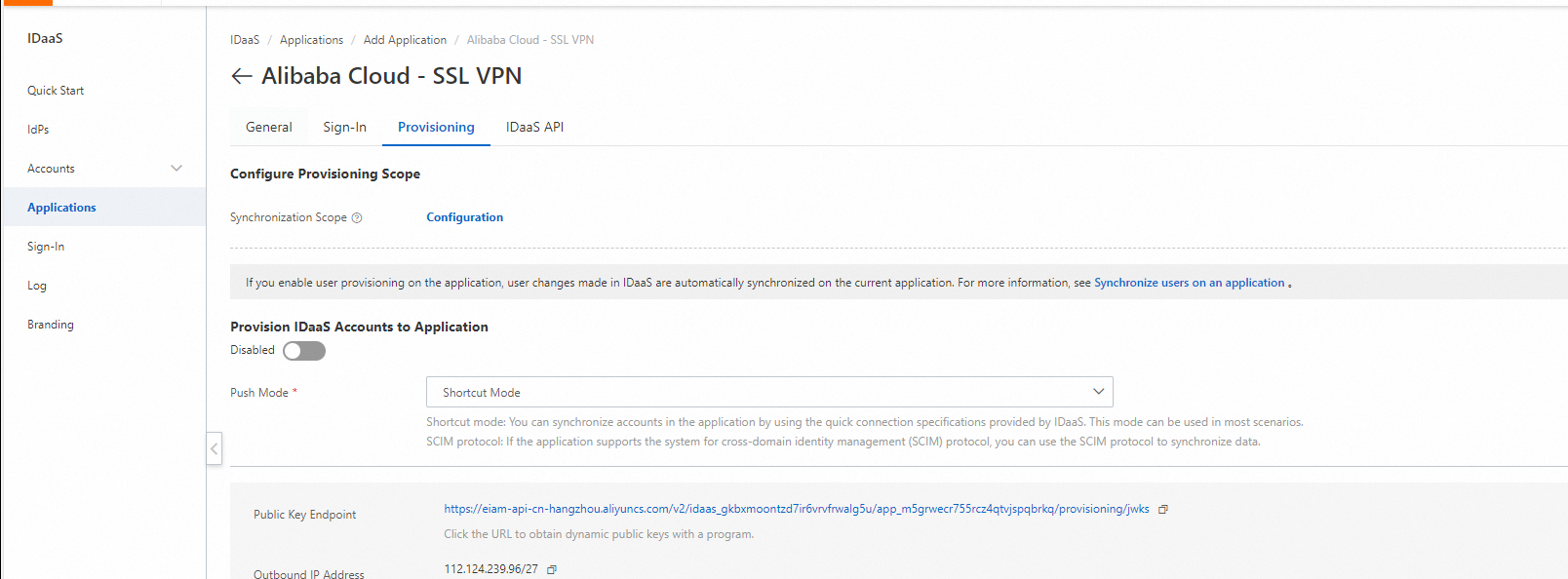Viewport: 1568px width, 579px height.
Task: Click the Disabled status label
Action: click(x=253, y=350)
